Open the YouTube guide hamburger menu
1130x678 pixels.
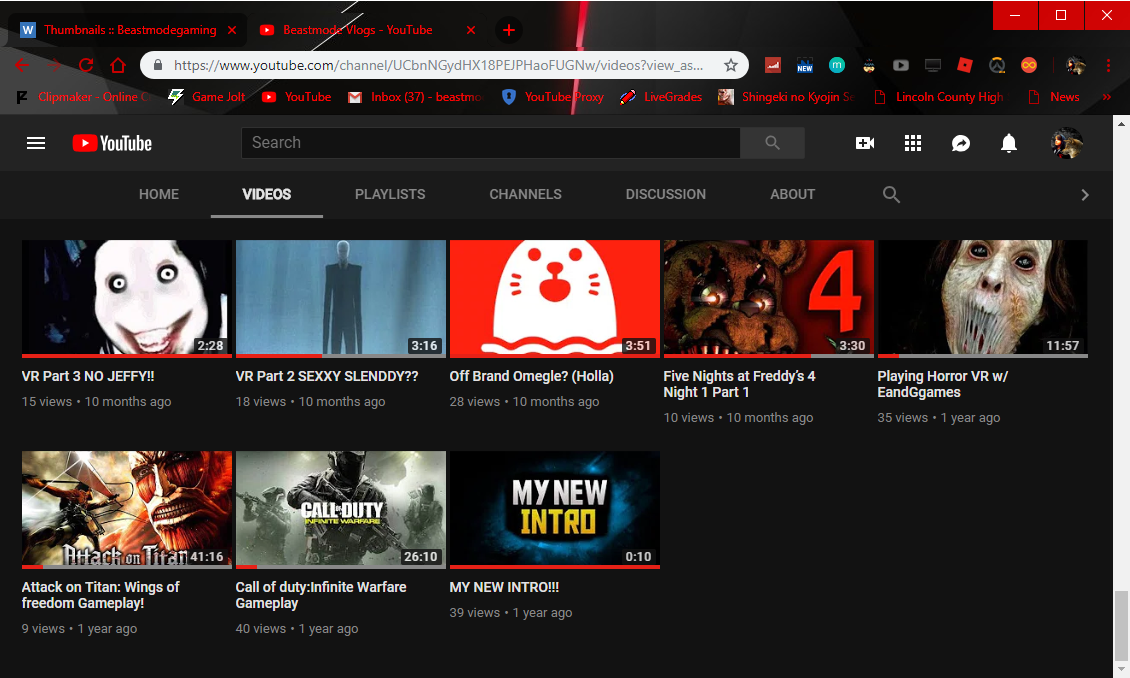tap(36, 143)
